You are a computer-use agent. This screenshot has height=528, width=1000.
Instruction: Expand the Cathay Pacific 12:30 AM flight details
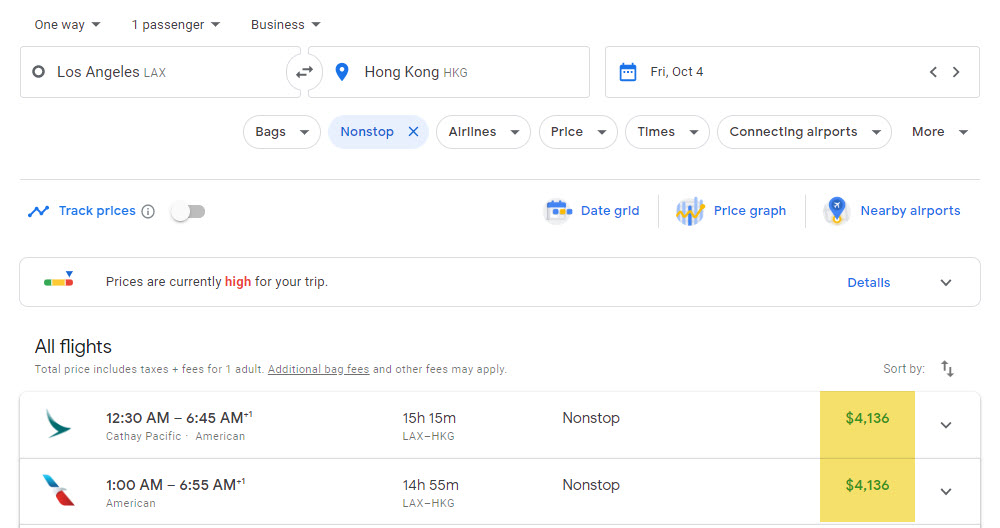[946, 425]
